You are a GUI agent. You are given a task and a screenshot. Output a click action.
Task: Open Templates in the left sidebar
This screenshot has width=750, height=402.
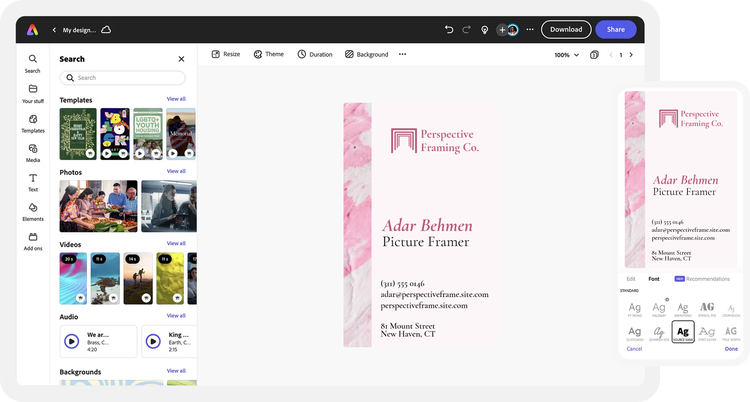(x=33, y=123)
